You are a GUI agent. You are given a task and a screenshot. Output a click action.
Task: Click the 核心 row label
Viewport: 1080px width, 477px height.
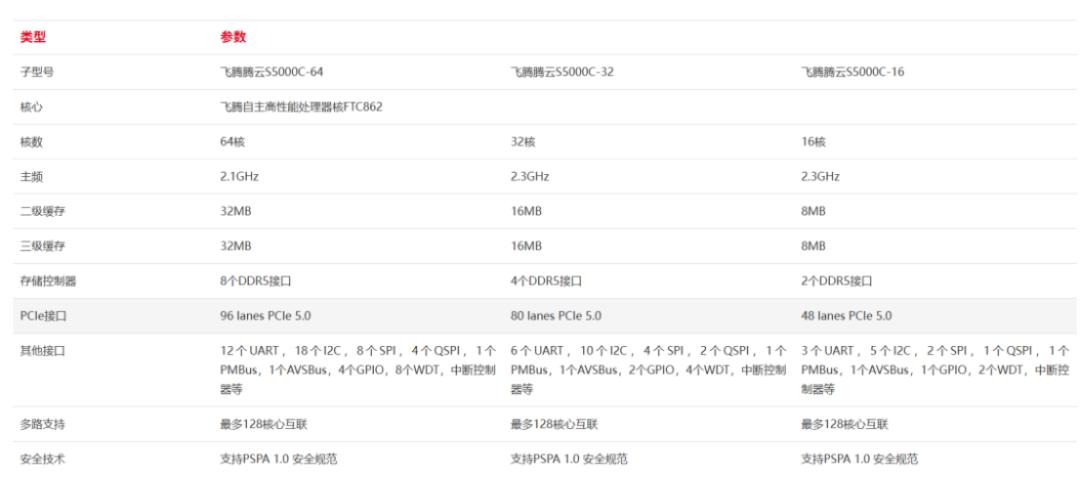(32, 107)
